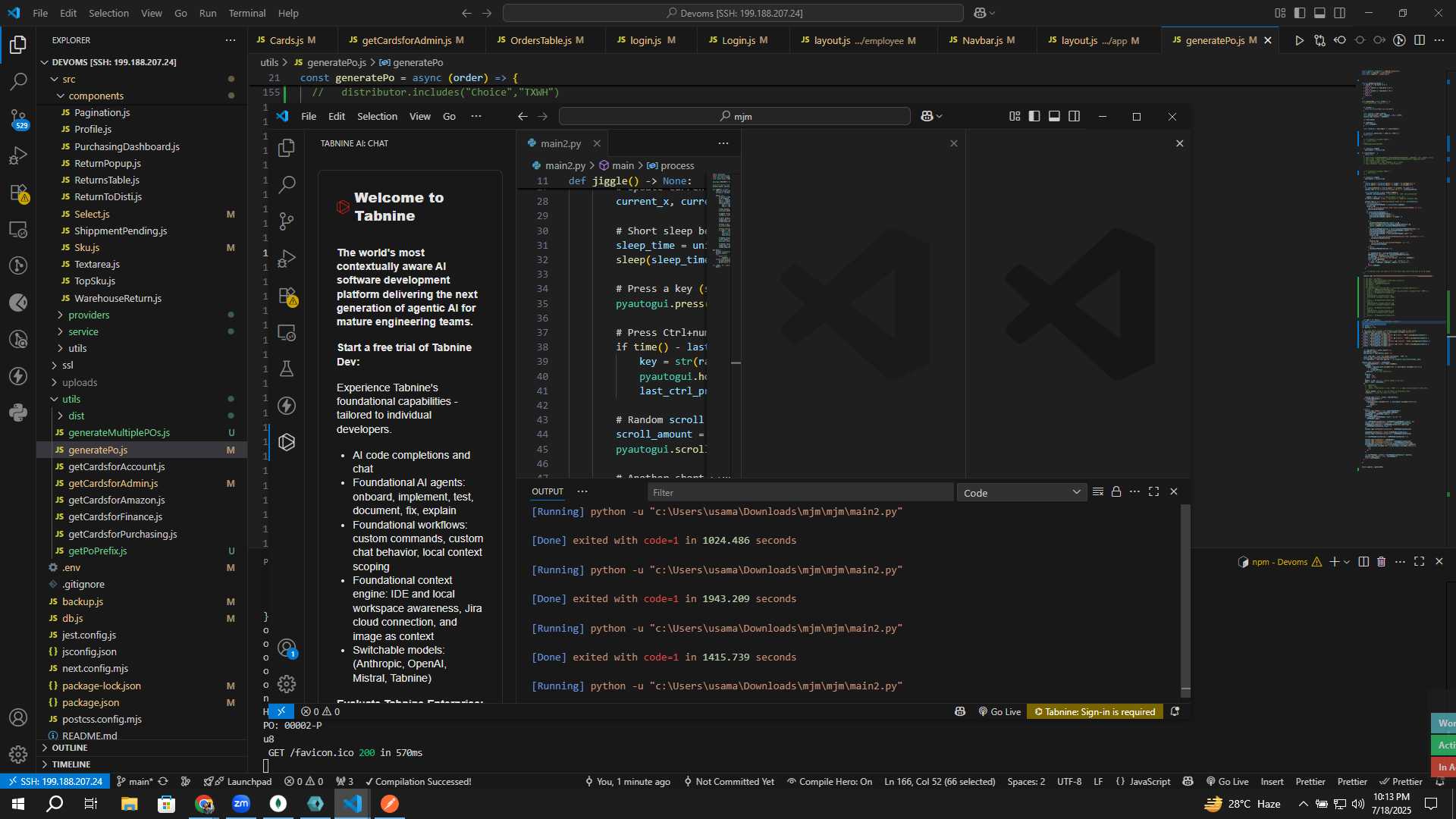Click Go Live in mjm status bar
This screenshot has width=1456, height=819.
[x=999, y=711]
